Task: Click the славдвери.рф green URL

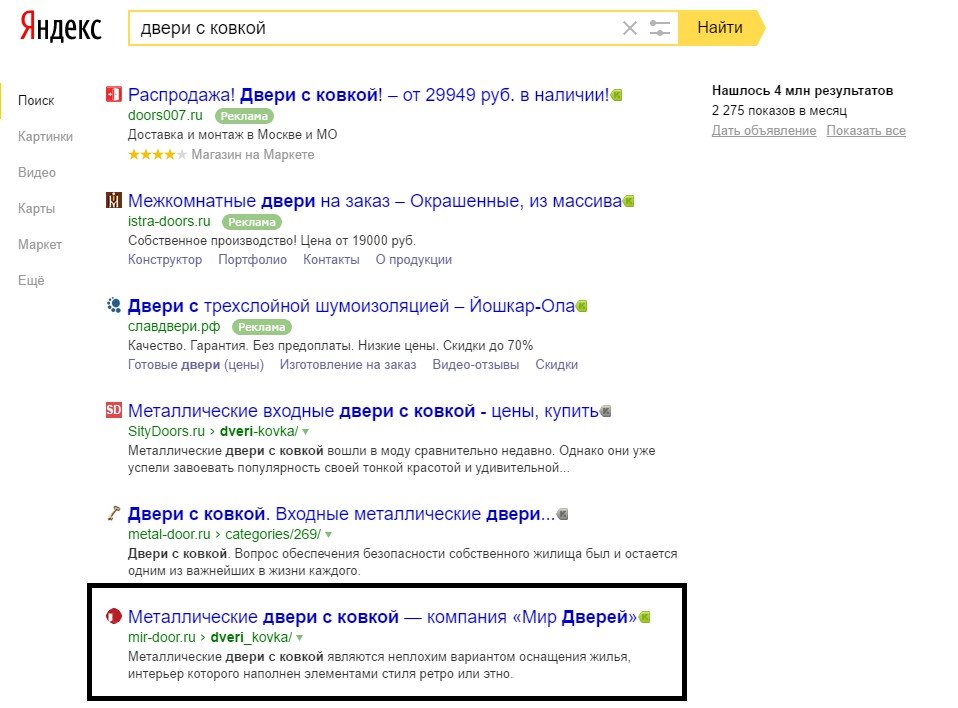Action: (x=174, y=326)
